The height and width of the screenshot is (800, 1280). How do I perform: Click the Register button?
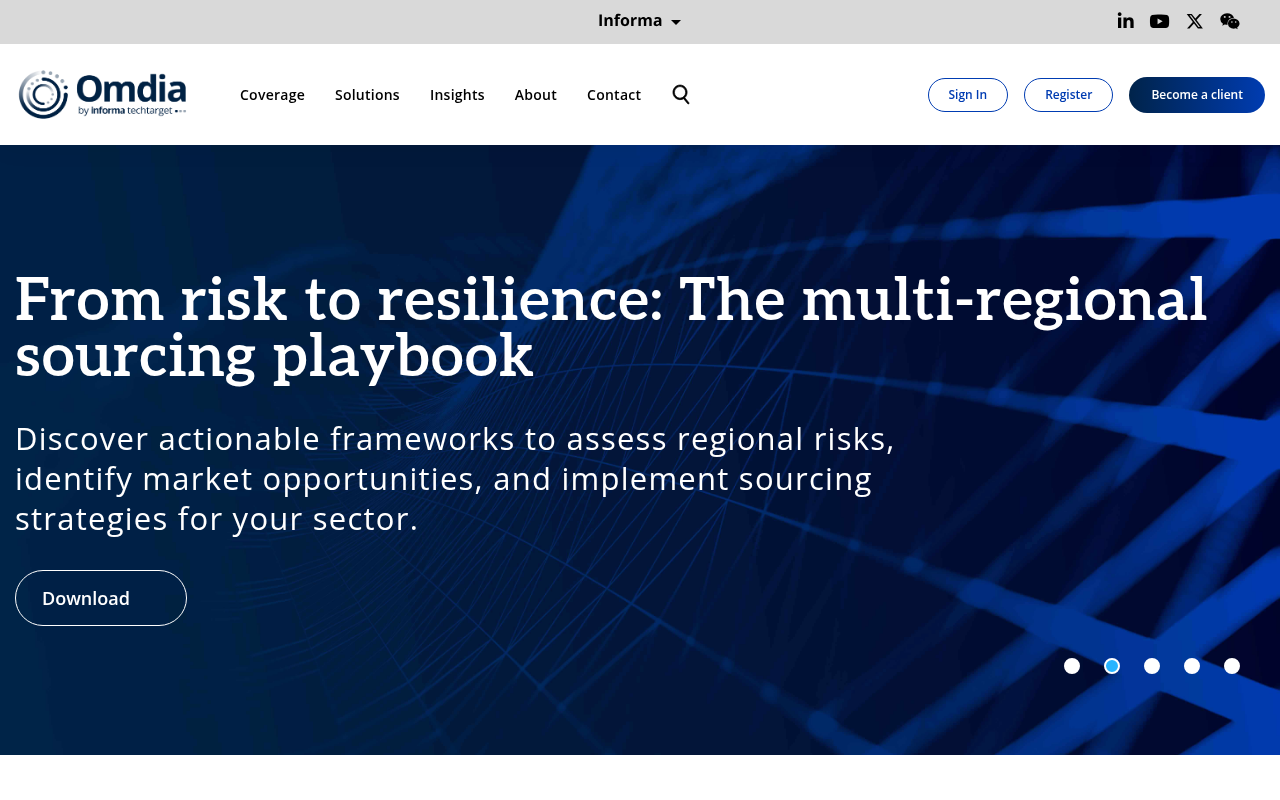coord(1068,95)
